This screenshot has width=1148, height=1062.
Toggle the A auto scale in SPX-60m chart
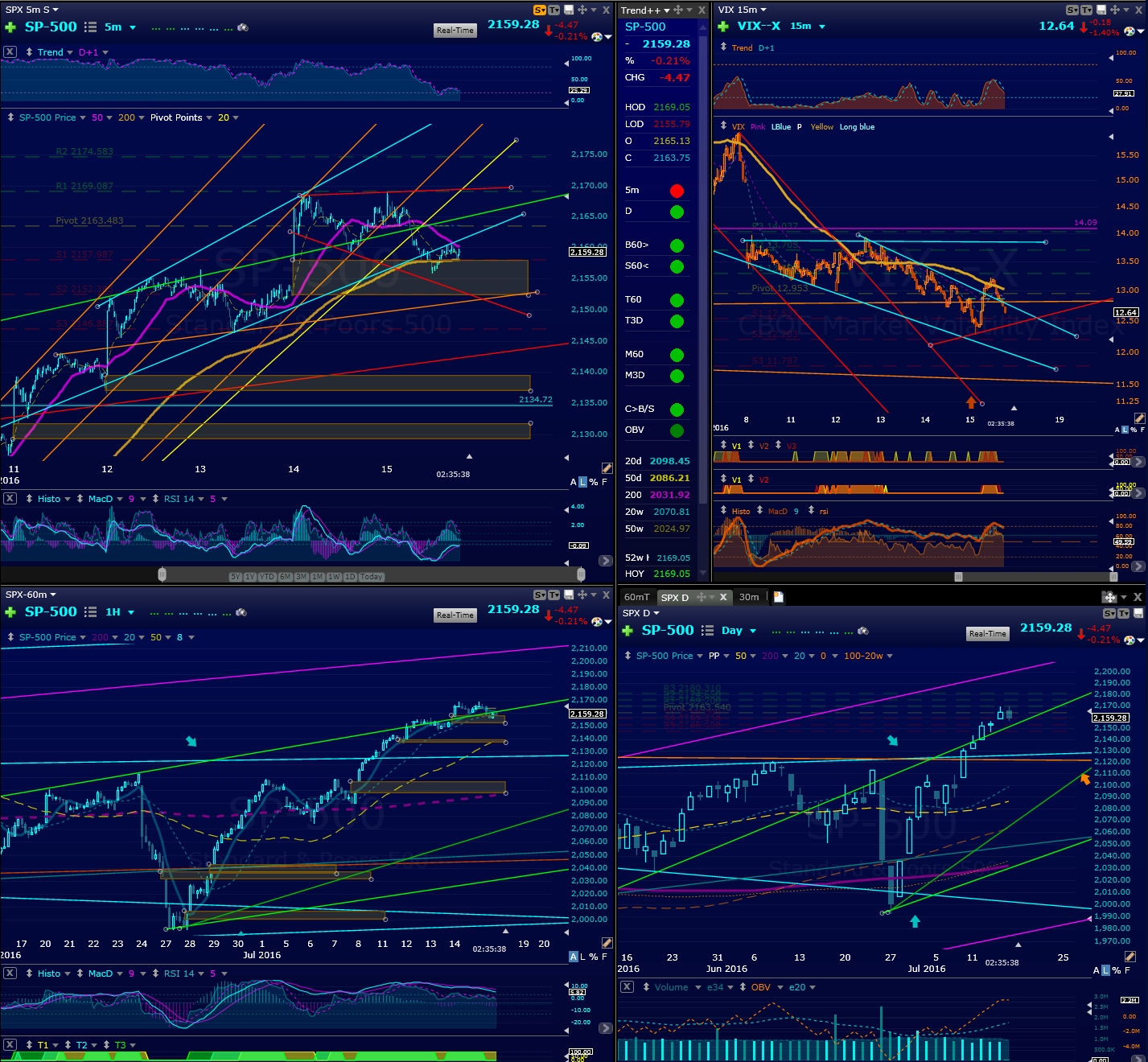tap(574, 957)
